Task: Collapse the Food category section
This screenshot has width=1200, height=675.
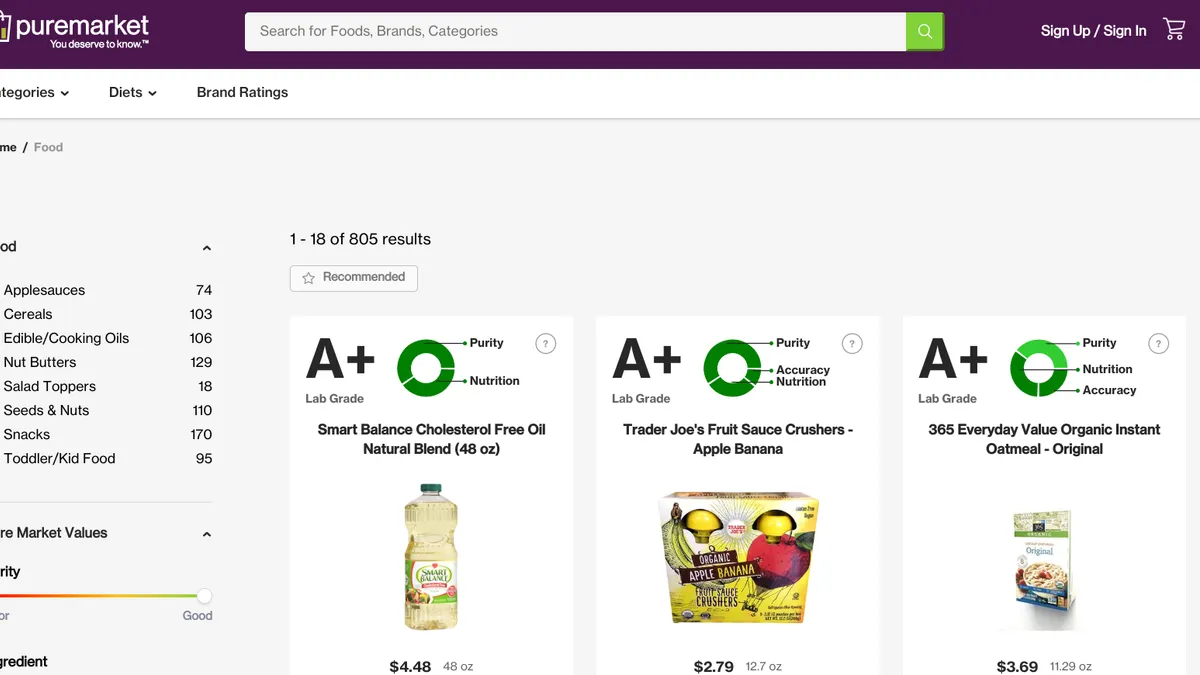Action: (x=207, y=248)
